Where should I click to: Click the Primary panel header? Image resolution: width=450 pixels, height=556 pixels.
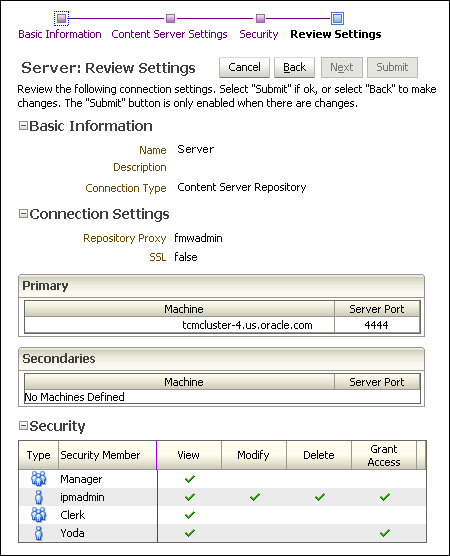coord(221,286)
